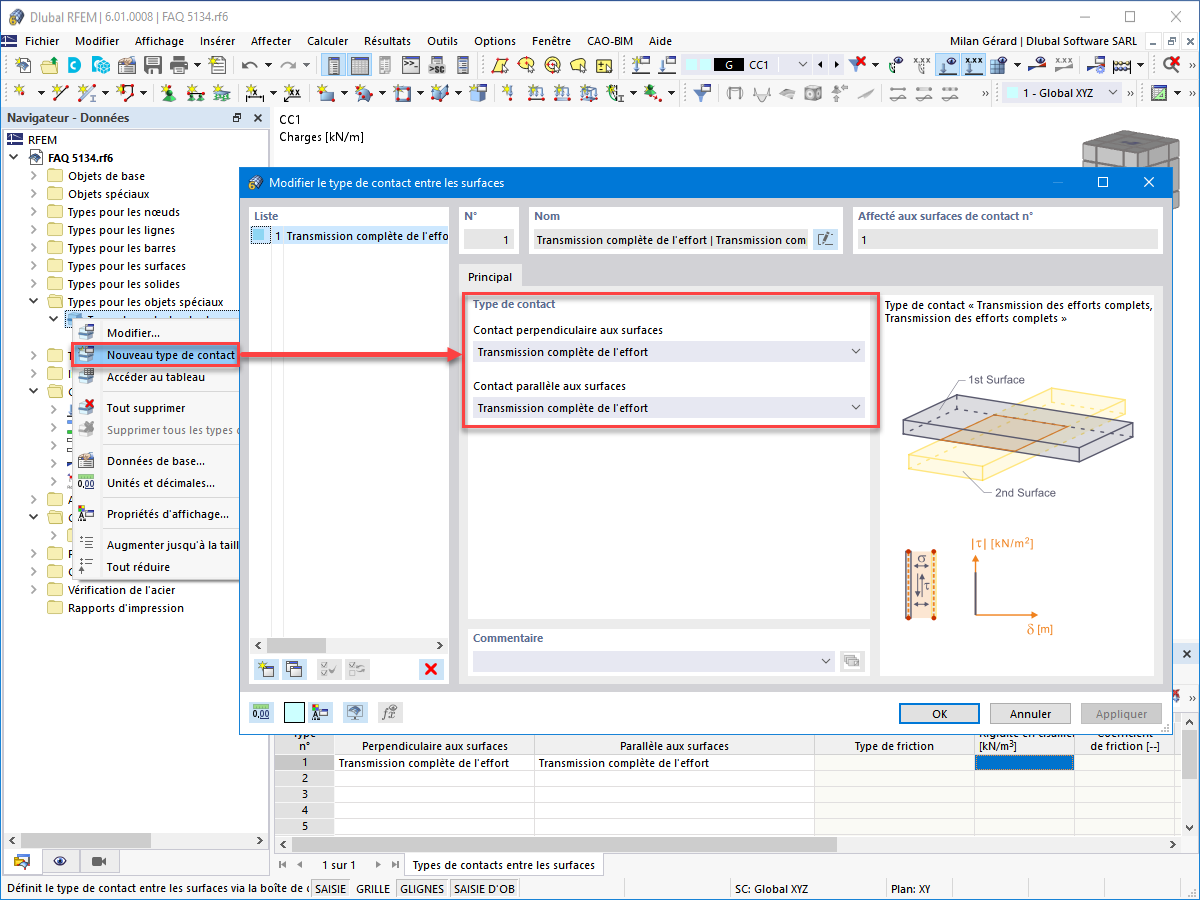
Task: Expand Types pour les nœuds node
Action: click(x=34, y=212)
